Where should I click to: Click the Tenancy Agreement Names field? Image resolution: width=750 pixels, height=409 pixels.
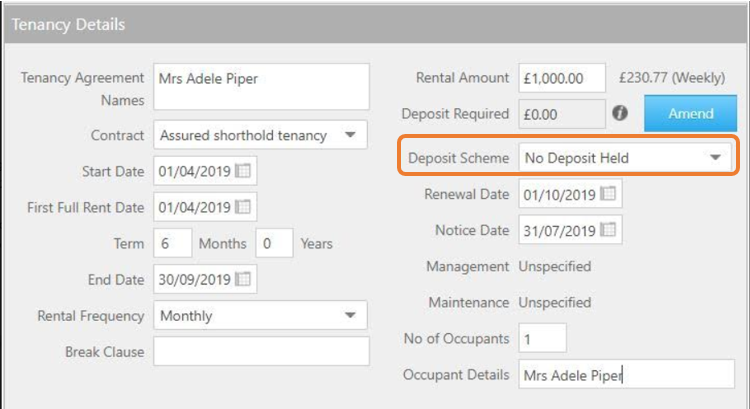(x=260, y=88)
